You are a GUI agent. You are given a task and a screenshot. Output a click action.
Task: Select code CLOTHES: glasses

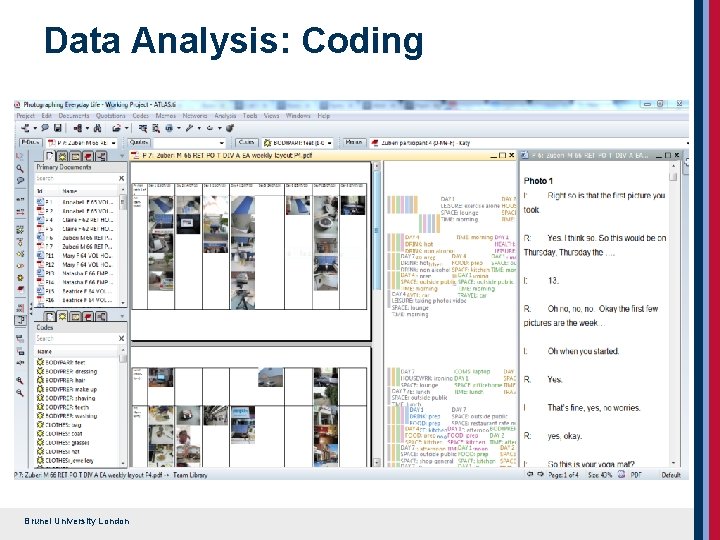(x=63, y=443)
